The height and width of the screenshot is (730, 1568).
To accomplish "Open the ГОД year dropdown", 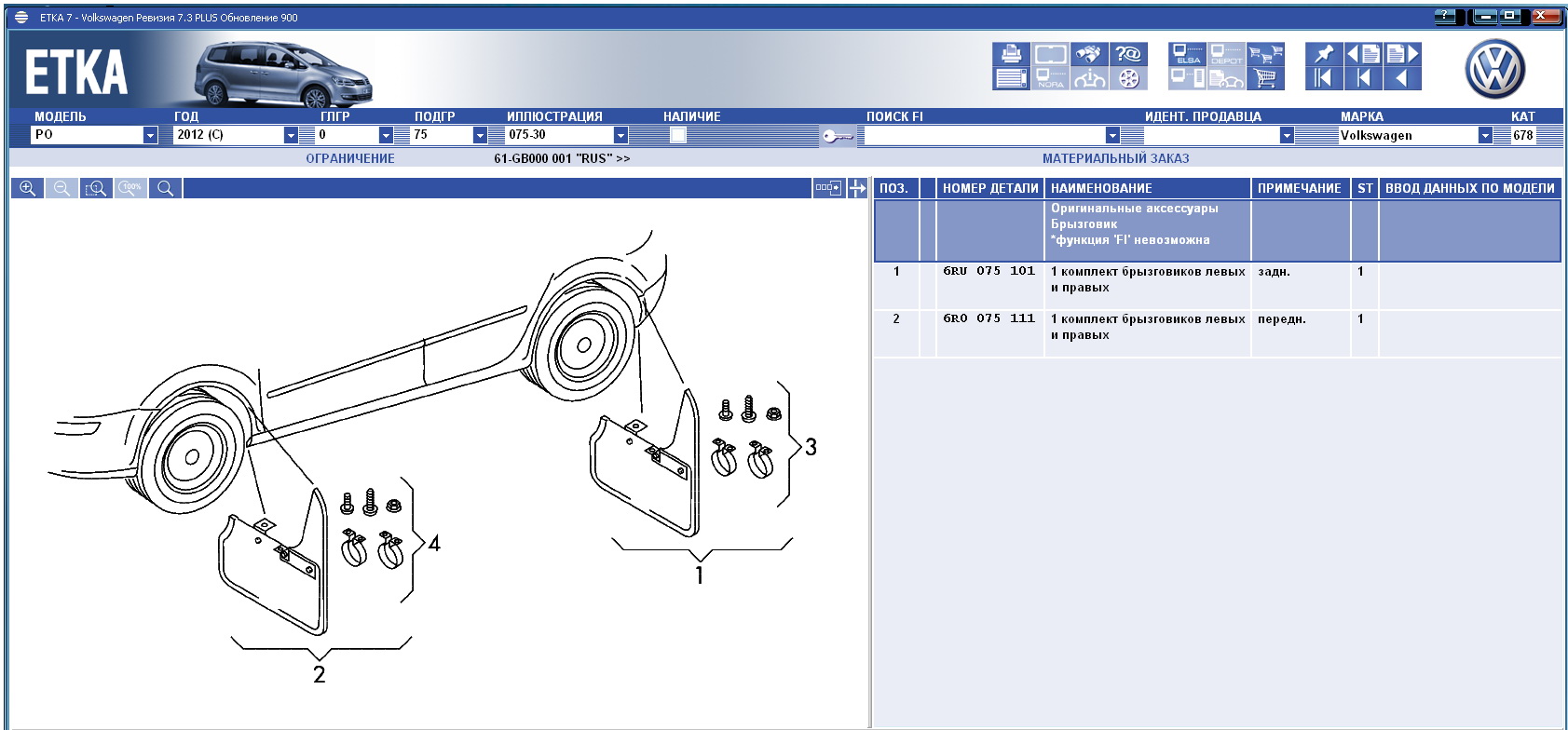I will point(291,135).
